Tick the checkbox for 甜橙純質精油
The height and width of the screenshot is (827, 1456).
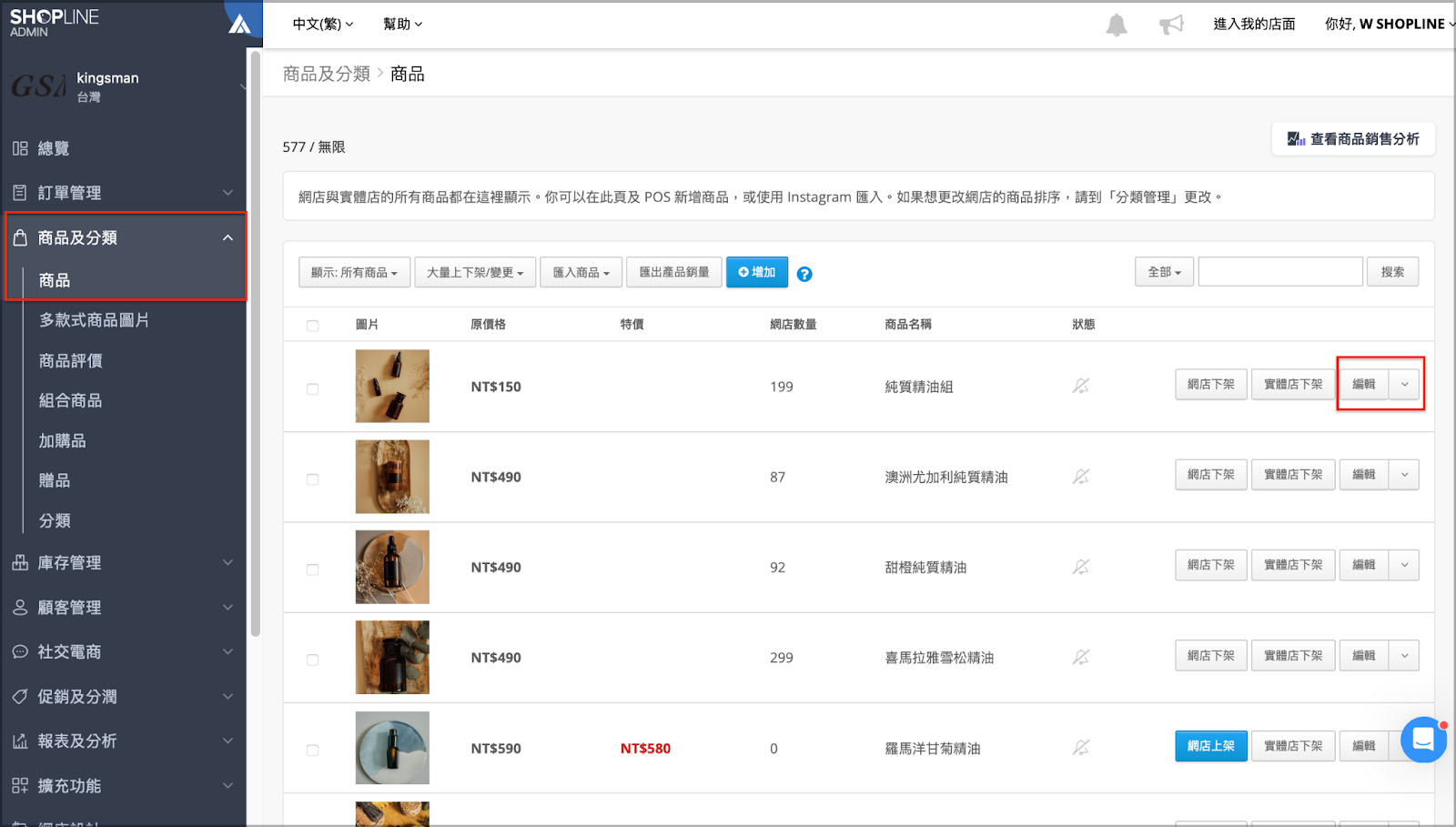(312, 570)
